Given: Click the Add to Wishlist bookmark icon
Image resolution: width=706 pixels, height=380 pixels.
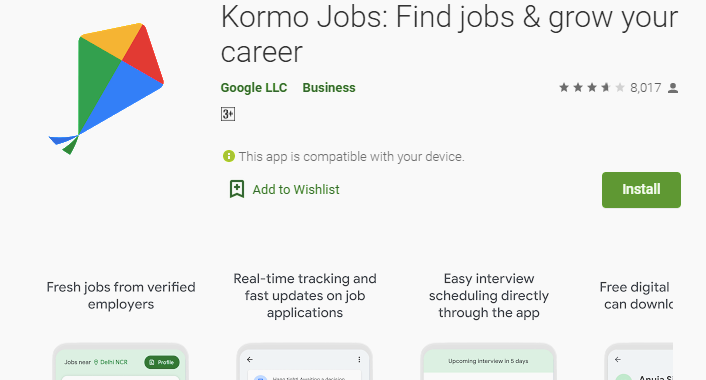Looking at the screenshot, I should pos(237,189).
